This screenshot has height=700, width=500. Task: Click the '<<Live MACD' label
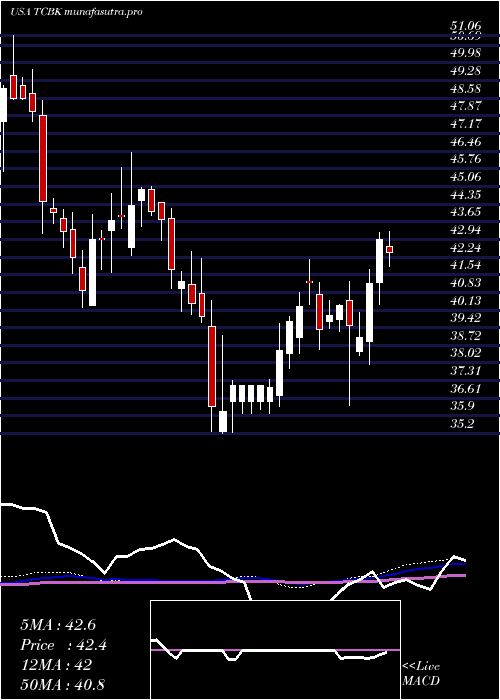[x=421, y=674]
